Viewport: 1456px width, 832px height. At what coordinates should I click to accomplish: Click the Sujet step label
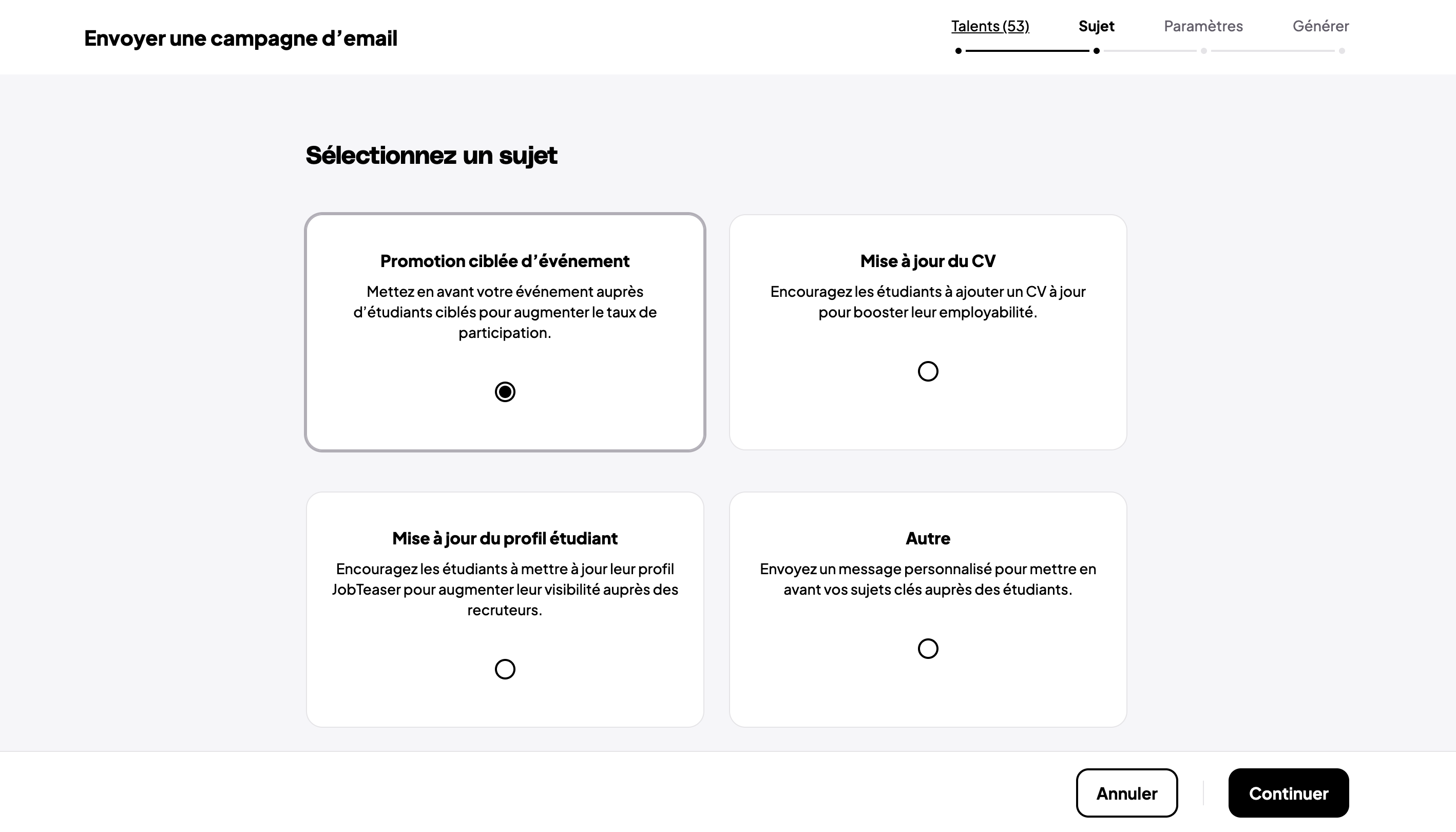pos(1096,26)
